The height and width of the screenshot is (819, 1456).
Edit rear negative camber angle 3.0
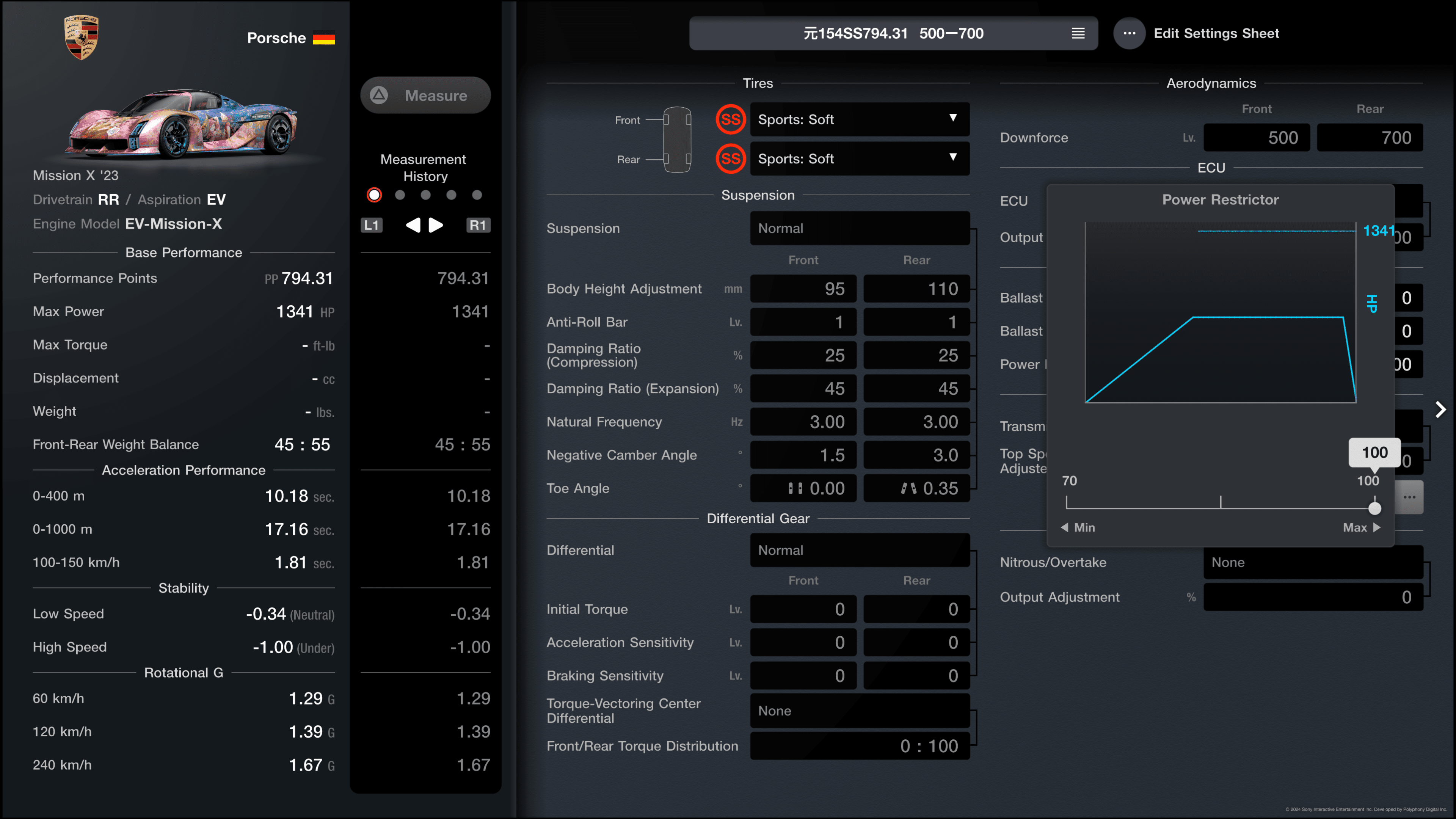pos(916,455)
